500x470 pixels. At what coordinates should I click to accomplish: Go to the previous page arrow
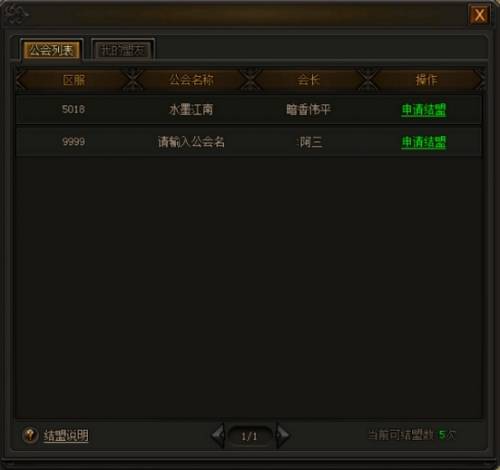pos(218,435)
